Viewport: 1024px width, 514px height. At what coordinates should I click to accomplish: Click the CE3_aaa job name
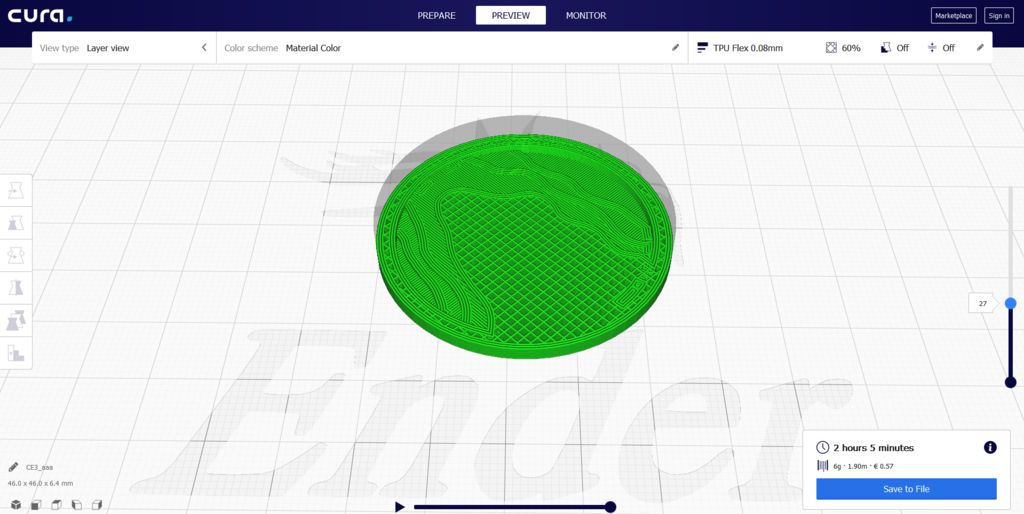tap(40, 468)
